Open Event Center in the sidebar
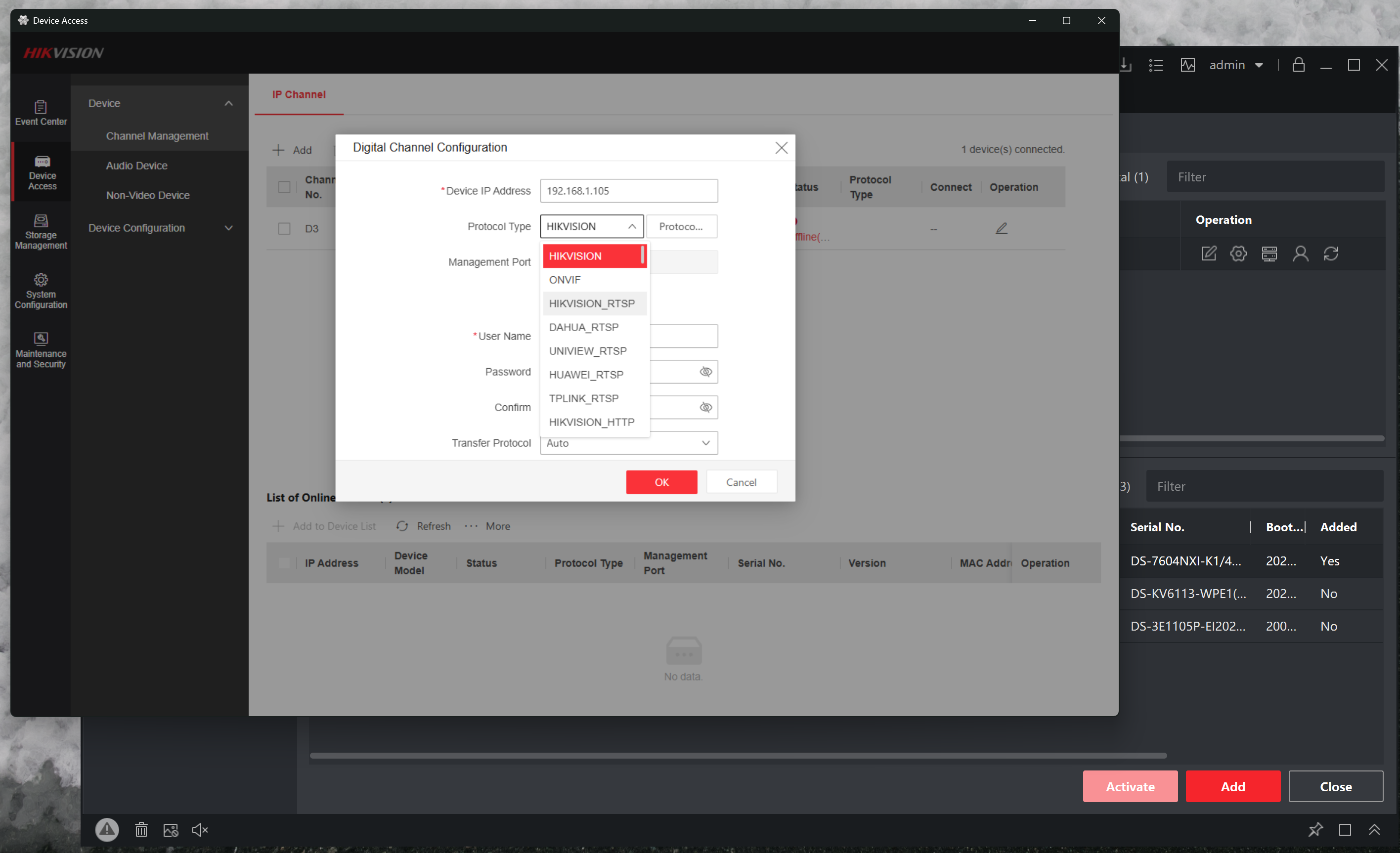 [x=41, y=113]
